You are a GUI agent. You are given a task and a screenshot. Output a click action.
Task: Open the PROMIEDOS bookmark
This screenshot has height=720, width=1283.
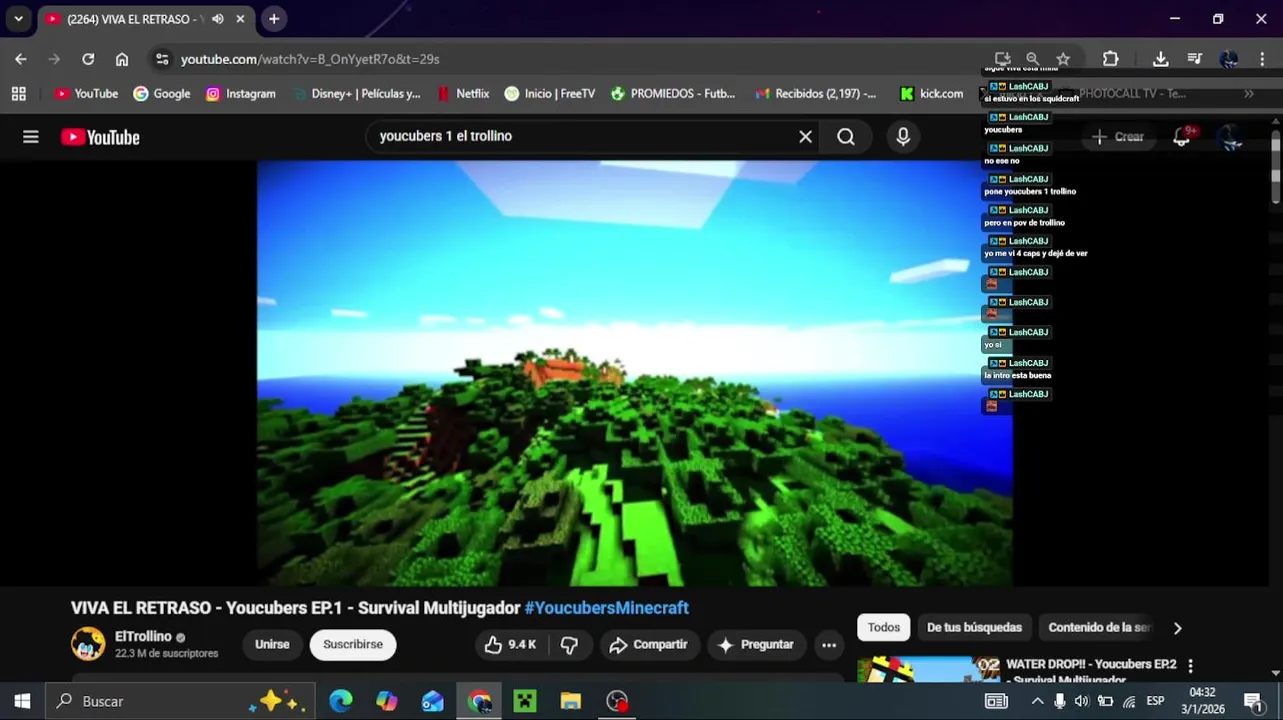673,94
